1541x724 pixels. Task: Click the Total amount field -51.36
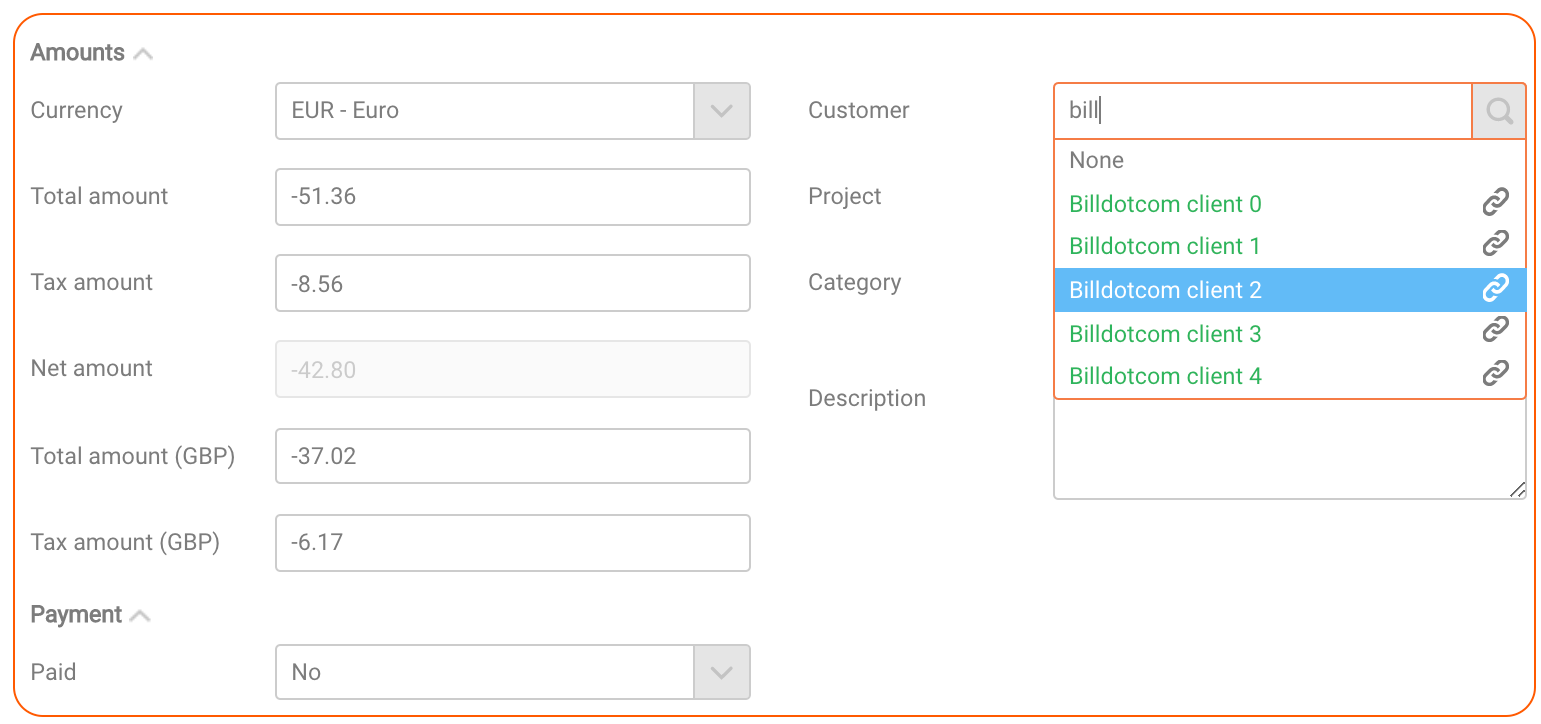(513, 197)
